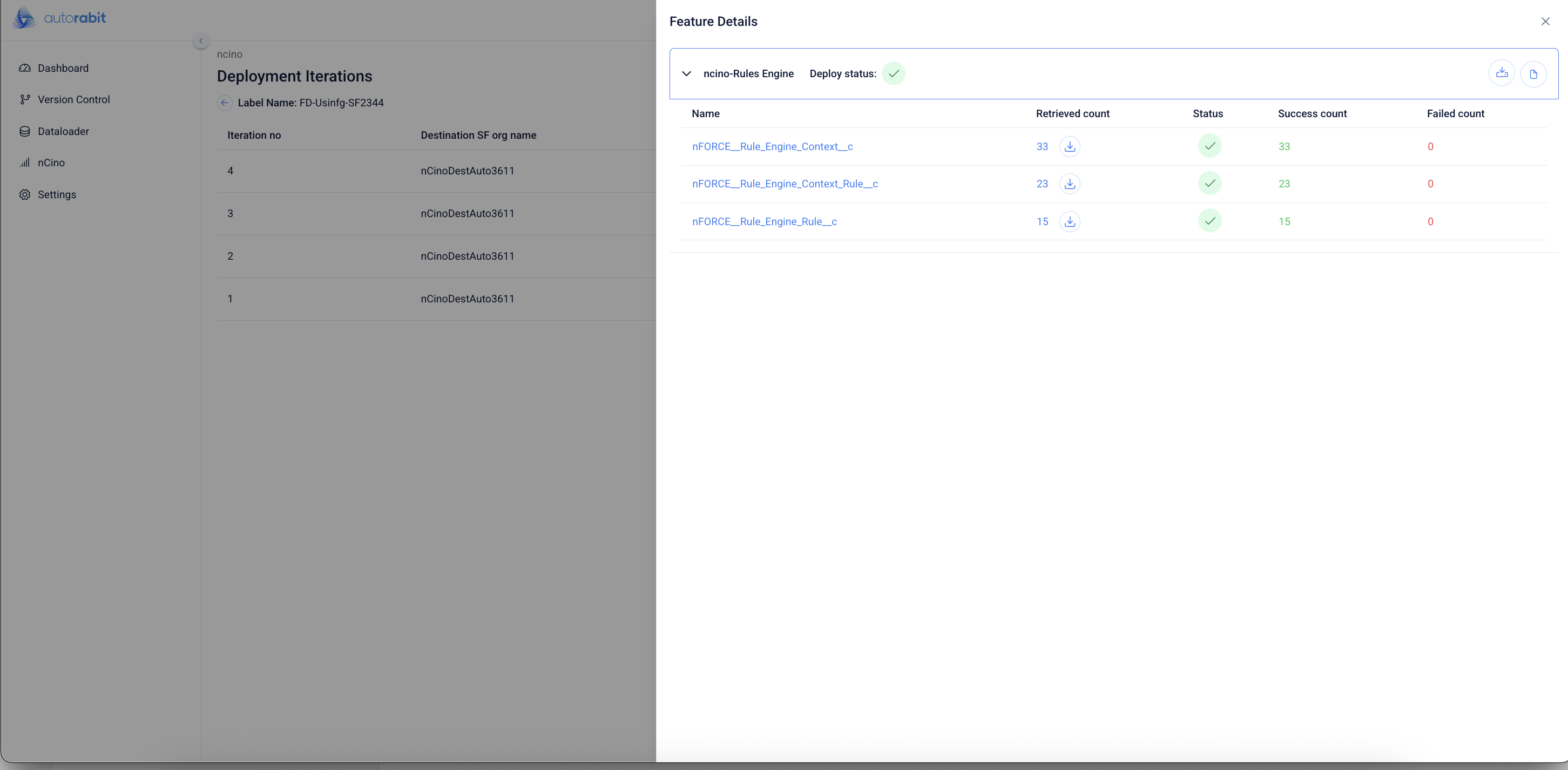
Task: Download retrieved records for nFORCE__Rule_Engine_Rule__c
Action: point(1070,221)
